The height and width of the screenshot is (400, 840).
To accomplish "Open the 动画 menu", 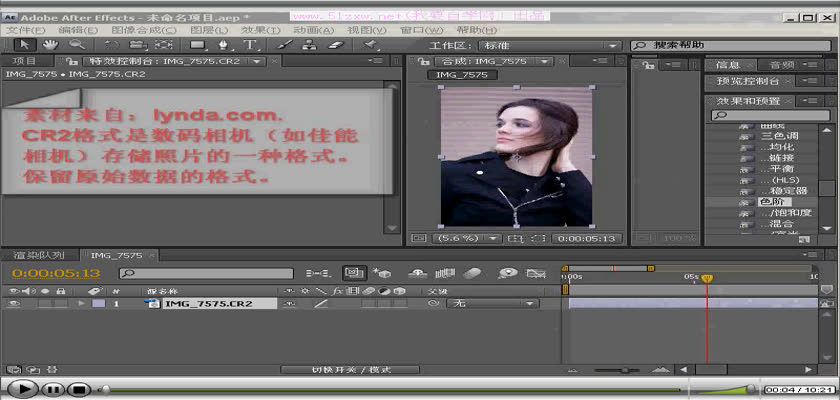I will point(313,30).
